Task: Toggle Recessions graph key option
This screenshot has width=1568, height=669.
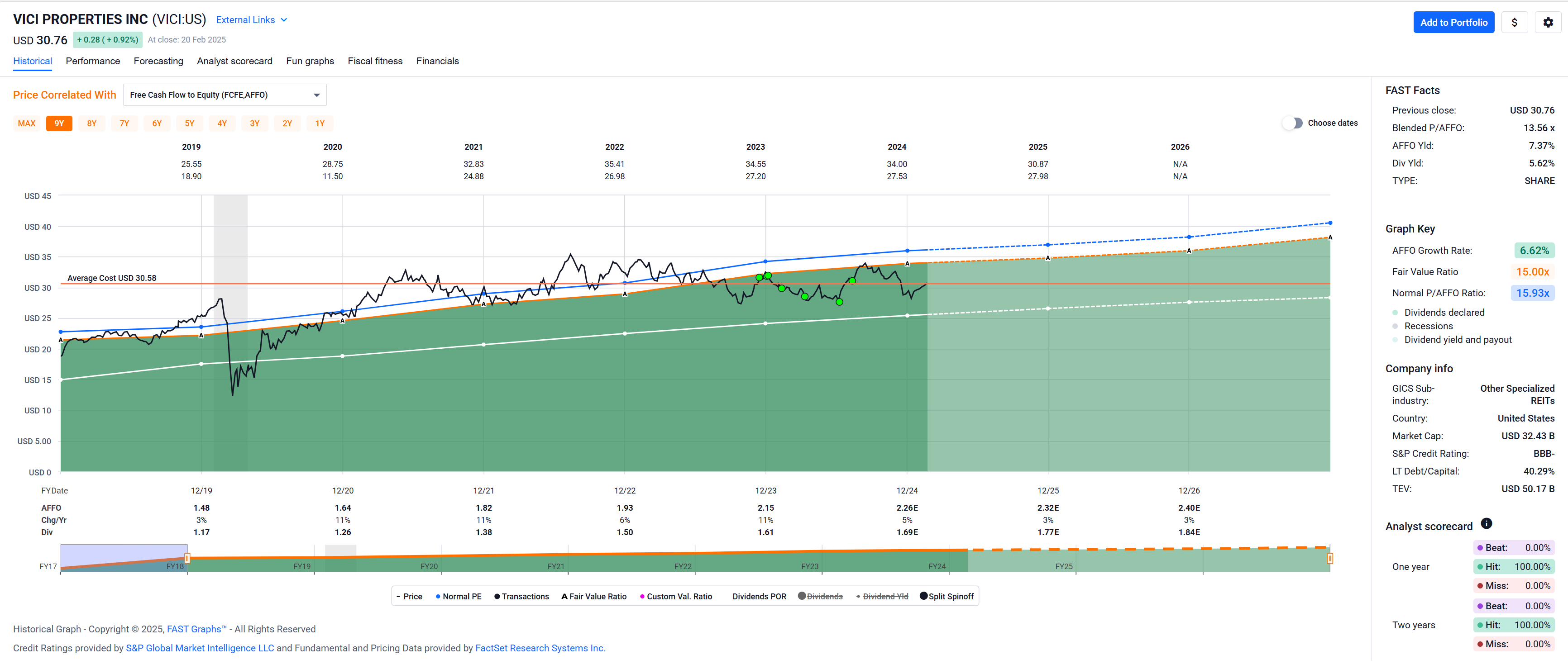Action: (1422, 326)
